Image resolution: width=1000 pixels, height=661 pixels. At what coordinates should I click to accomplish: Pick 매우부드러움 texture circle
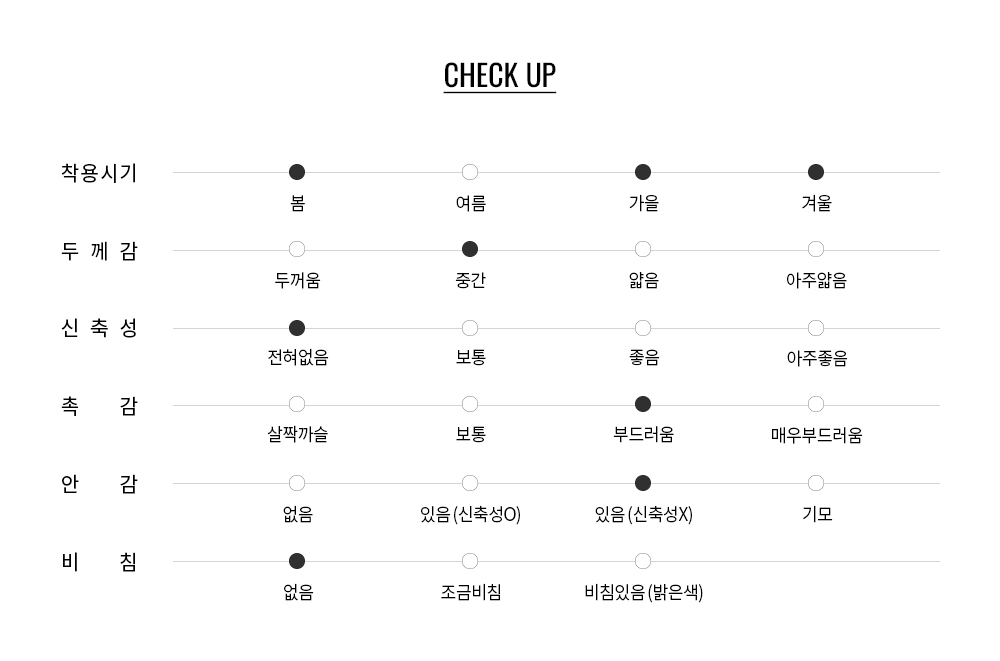coord(816,404)
